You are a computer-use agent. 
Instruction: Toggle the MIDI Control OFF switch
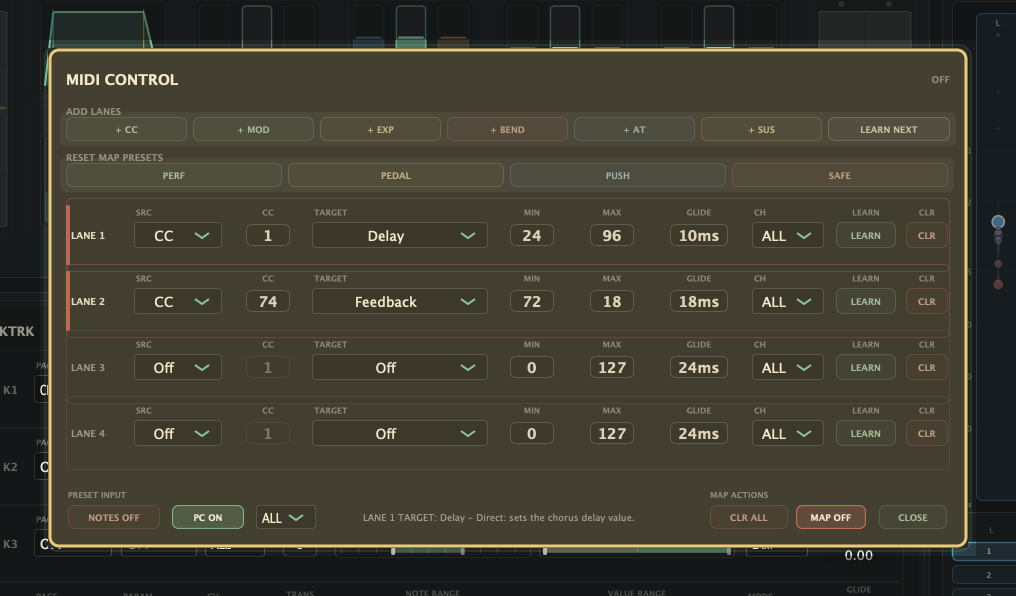(x=940, y=80)
